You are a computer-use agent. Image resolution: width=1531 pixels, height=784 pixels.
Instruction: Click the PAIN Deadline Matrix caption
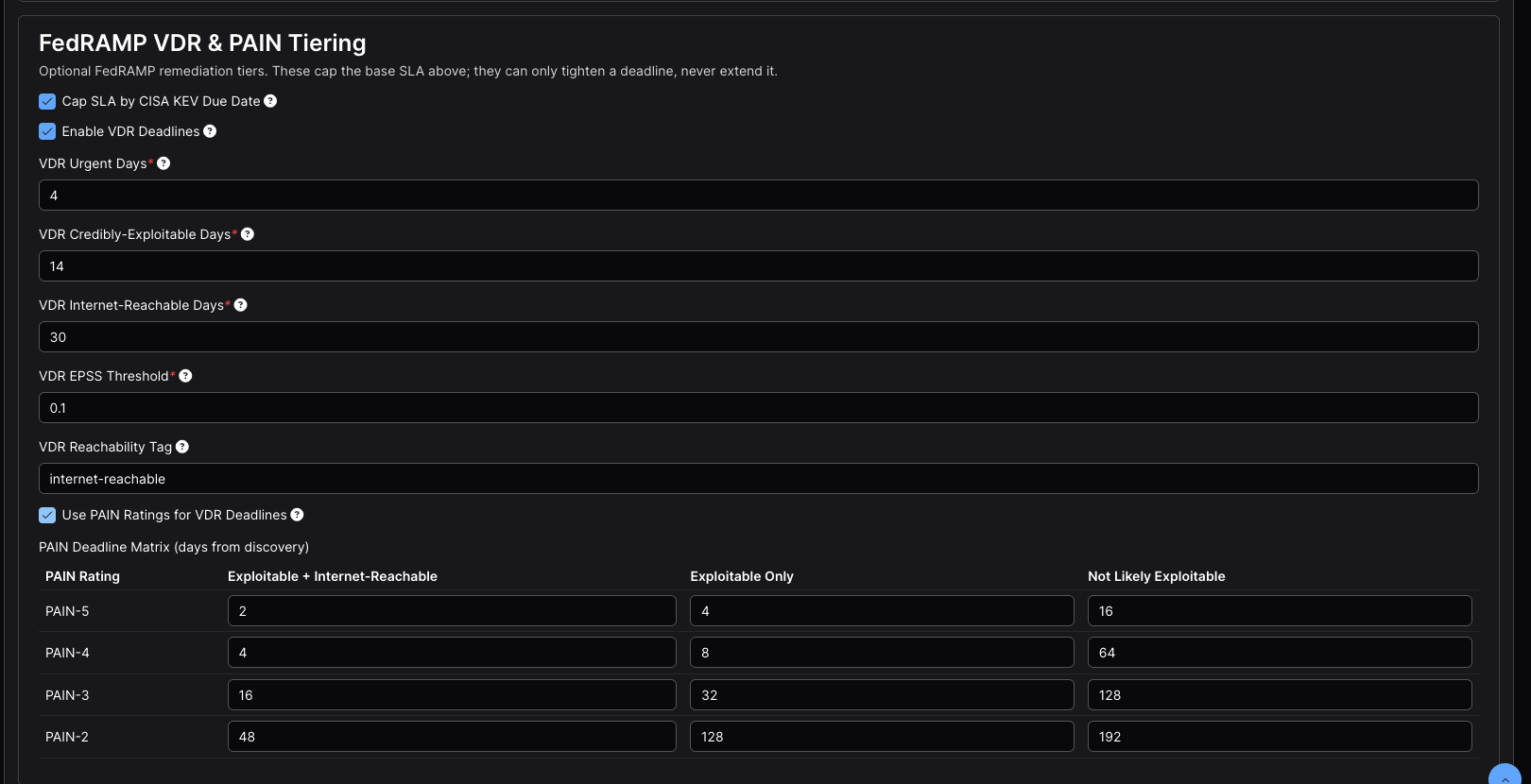click(174, 547)
